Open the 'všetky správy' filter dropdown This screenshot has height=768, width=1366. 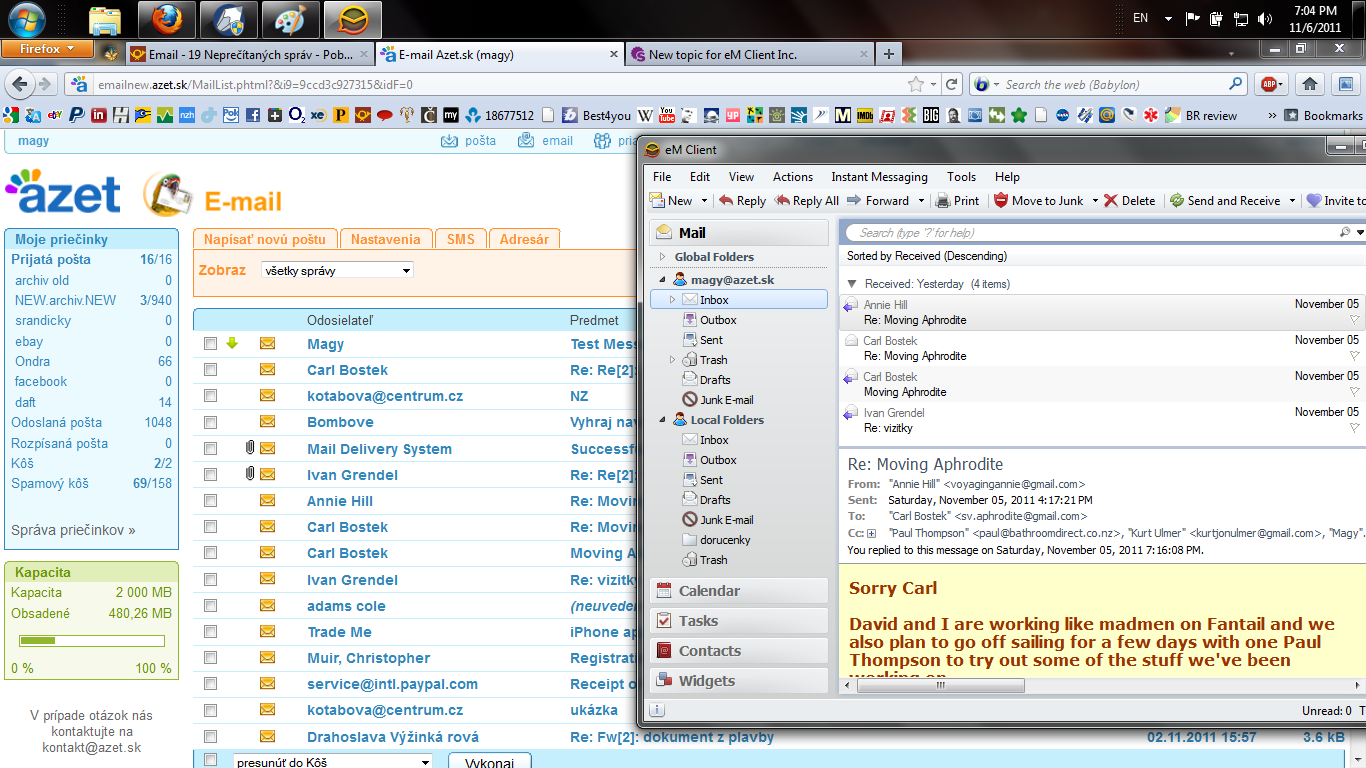coord(337,270)
